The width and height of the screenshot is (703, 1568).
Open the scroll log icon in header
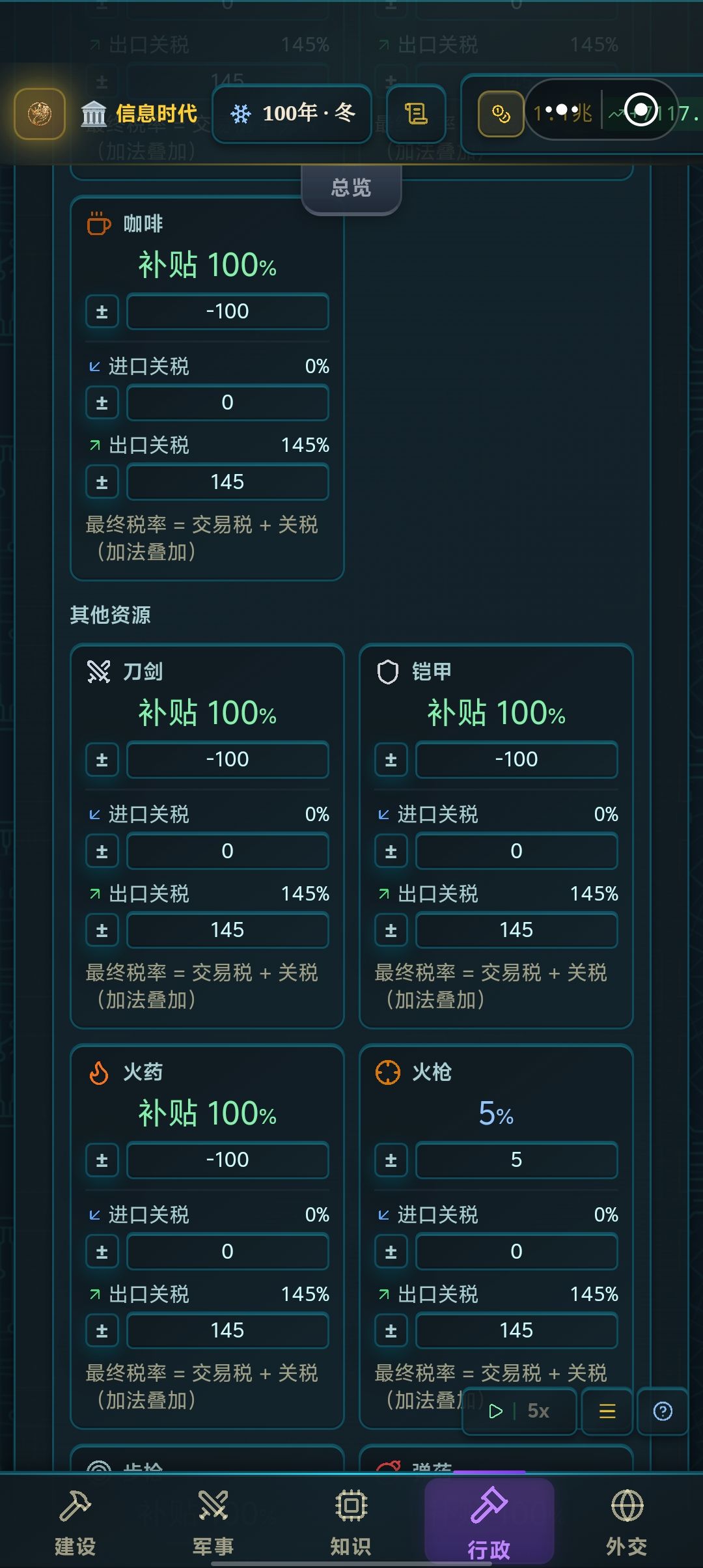416,114
